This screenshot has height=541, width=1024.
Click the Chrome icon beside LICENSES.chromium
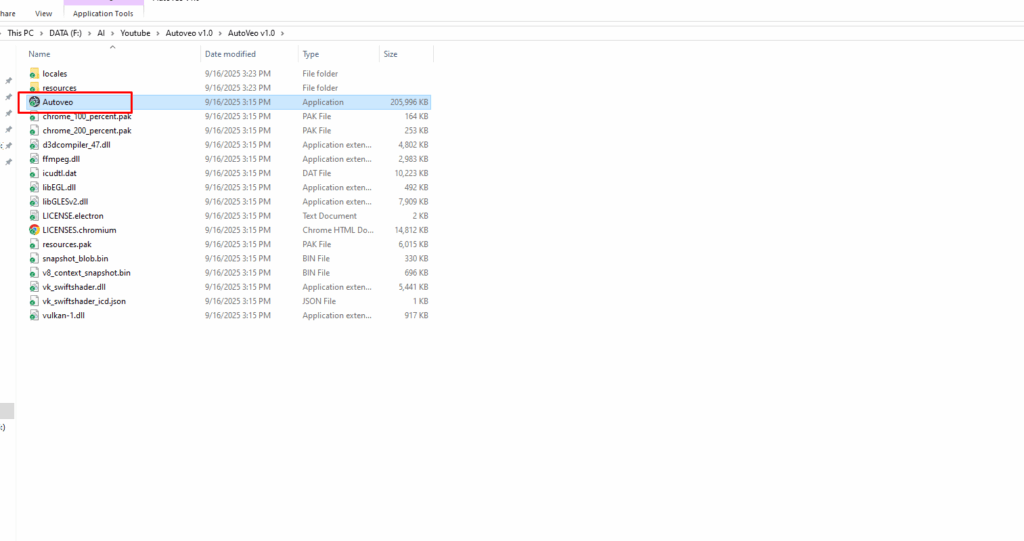pos(34,230)
